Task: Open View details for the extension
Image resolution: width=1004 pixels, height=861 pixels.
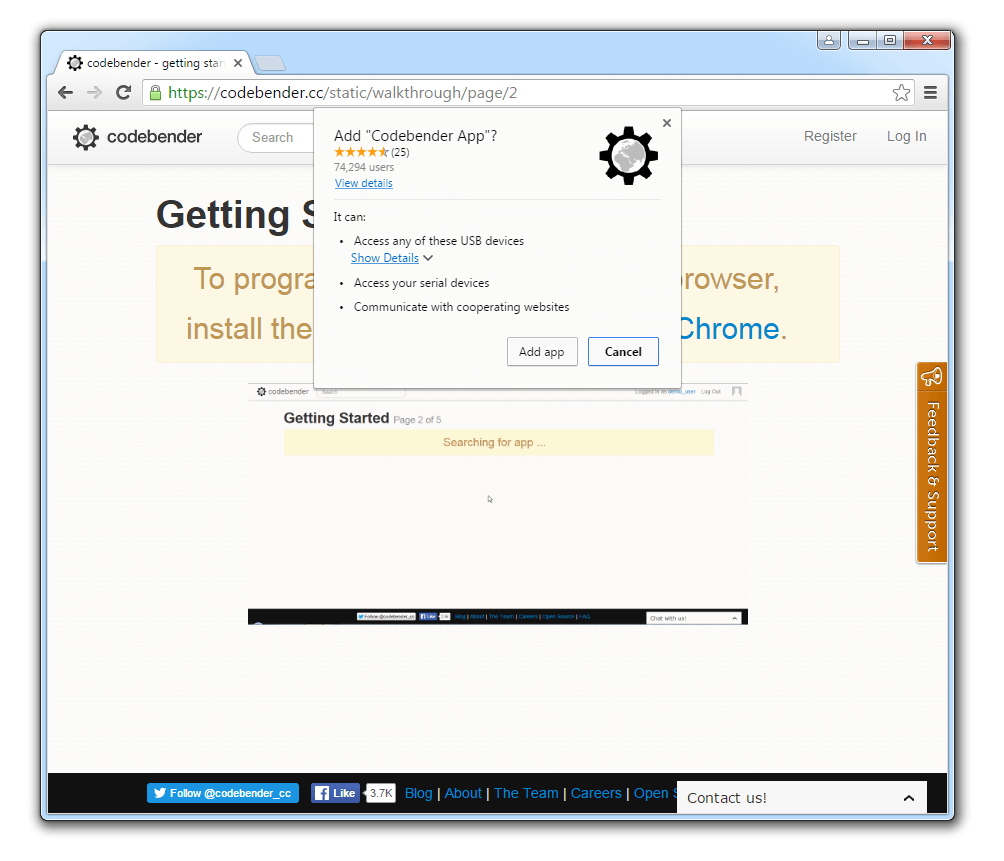Action: [x=363, y=183]
